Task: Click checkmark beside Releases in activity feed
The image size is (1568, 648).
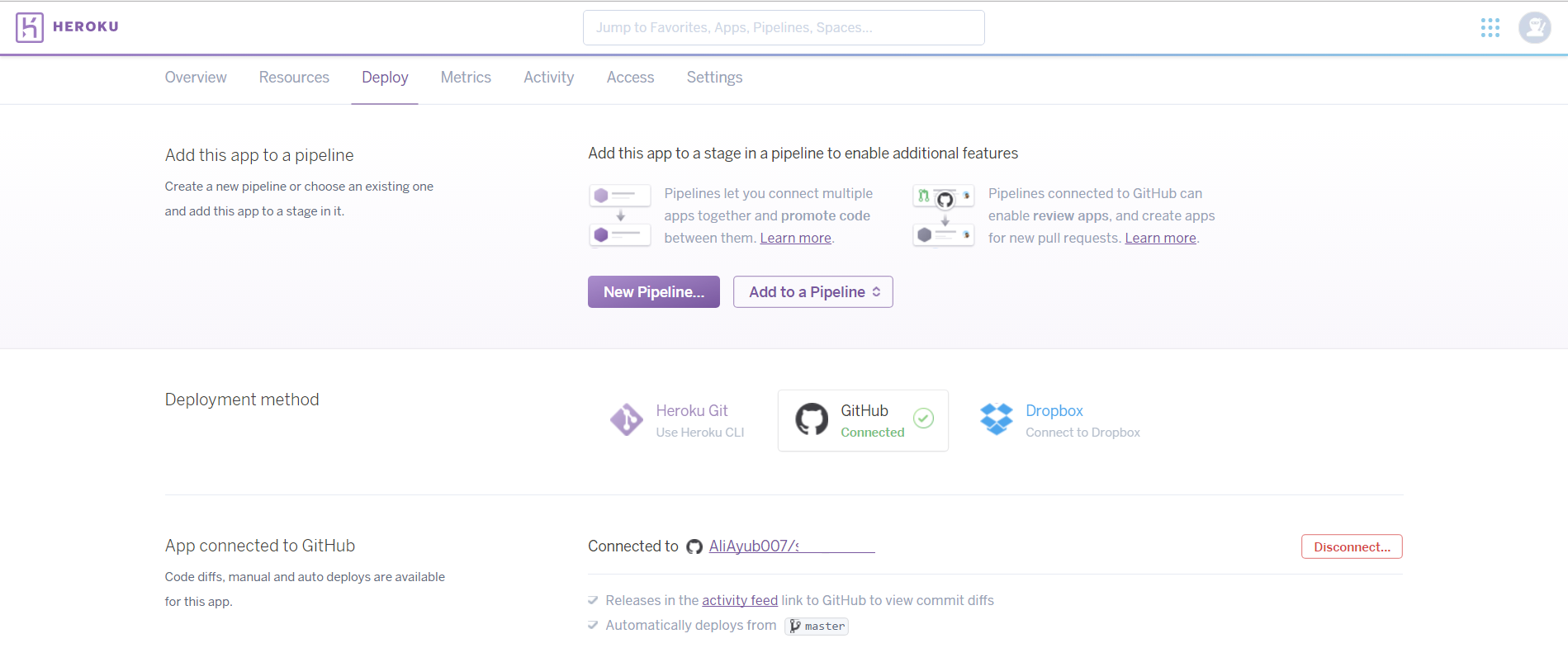Action: 593,600
